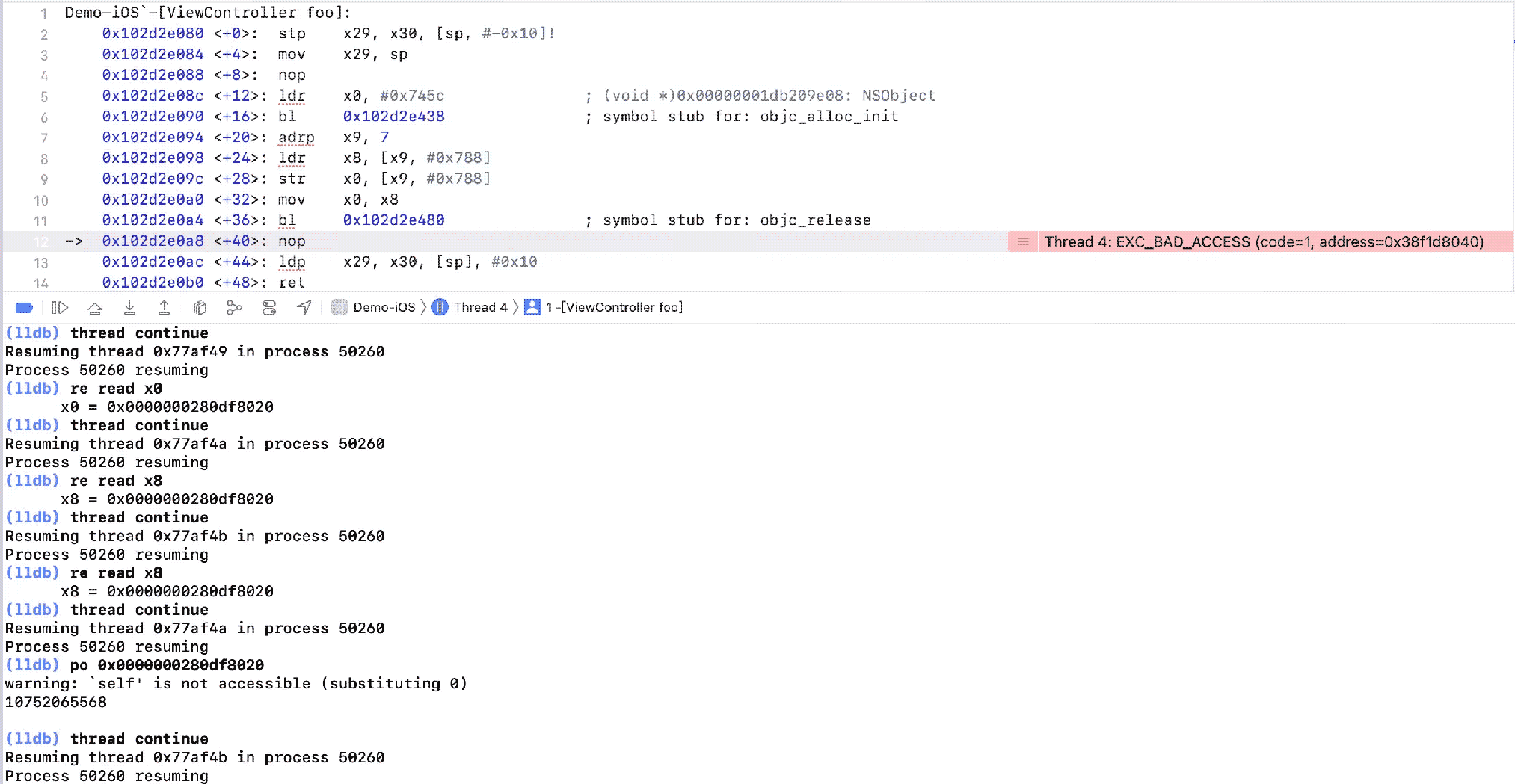Click address 0x102d2e080 on the stp line

click(153, 34)
